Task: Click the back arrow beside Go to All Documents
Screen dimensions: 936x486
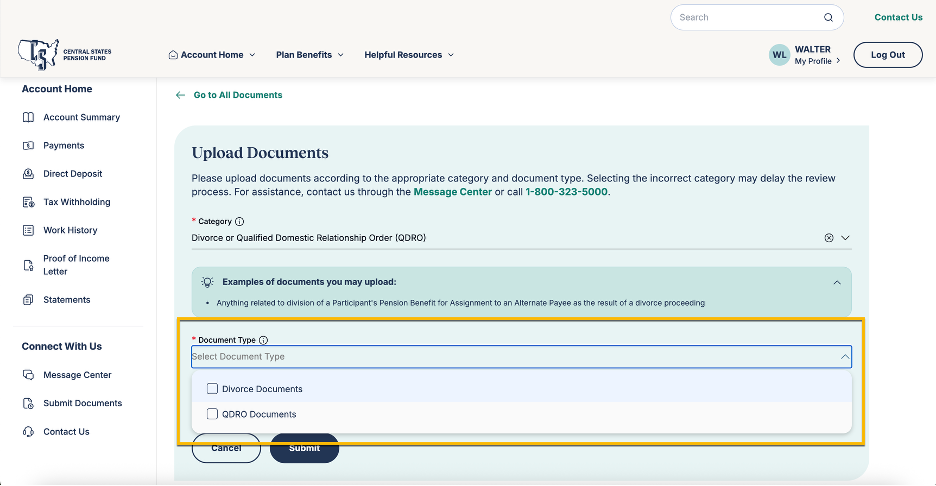Action: (180, 95)
